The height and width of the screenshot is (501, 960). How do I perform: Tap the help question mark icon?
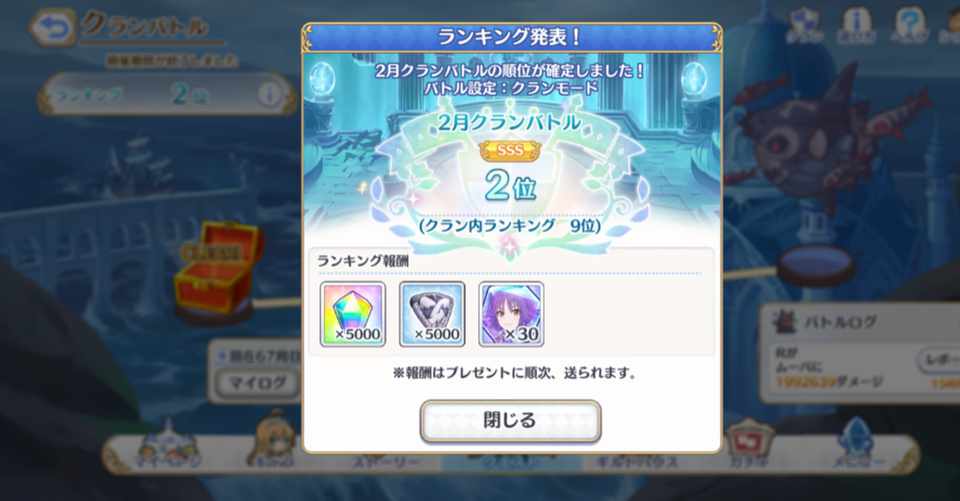pos(909,26)
